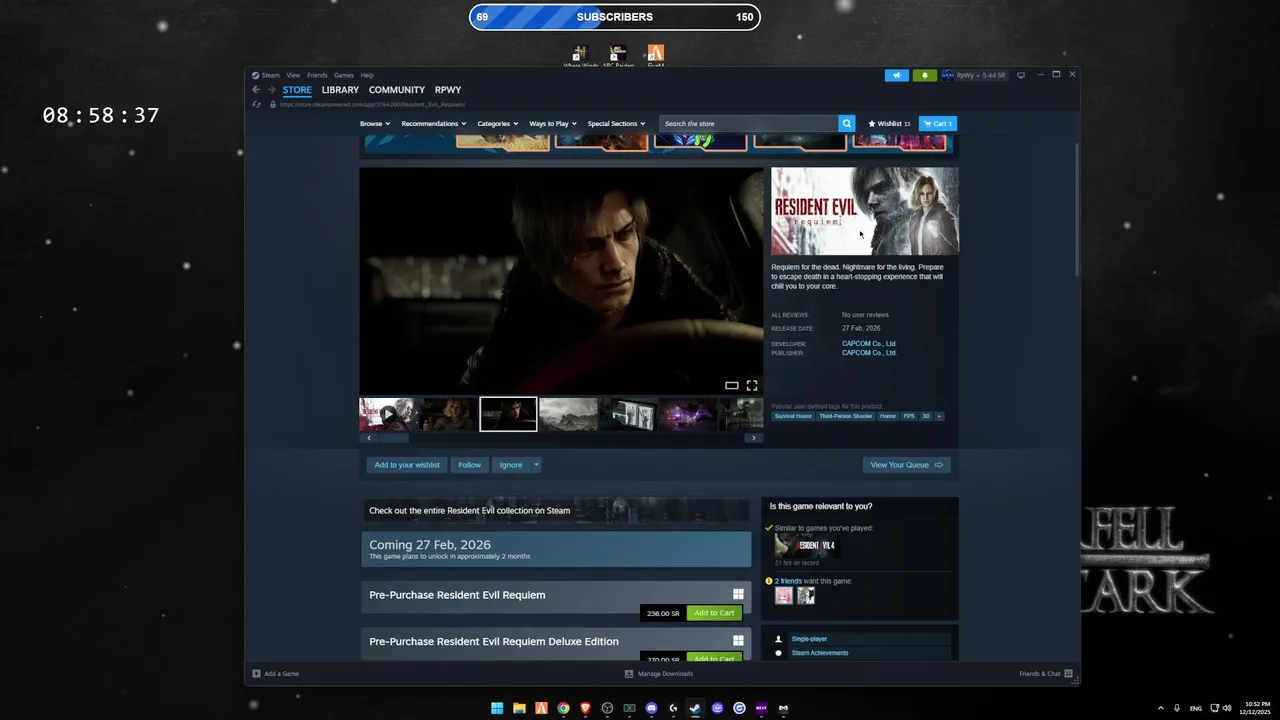The width and height of the screenshot is (1280, 720).
Task: Open the Cart button
Action: click(x=938, y=124)
